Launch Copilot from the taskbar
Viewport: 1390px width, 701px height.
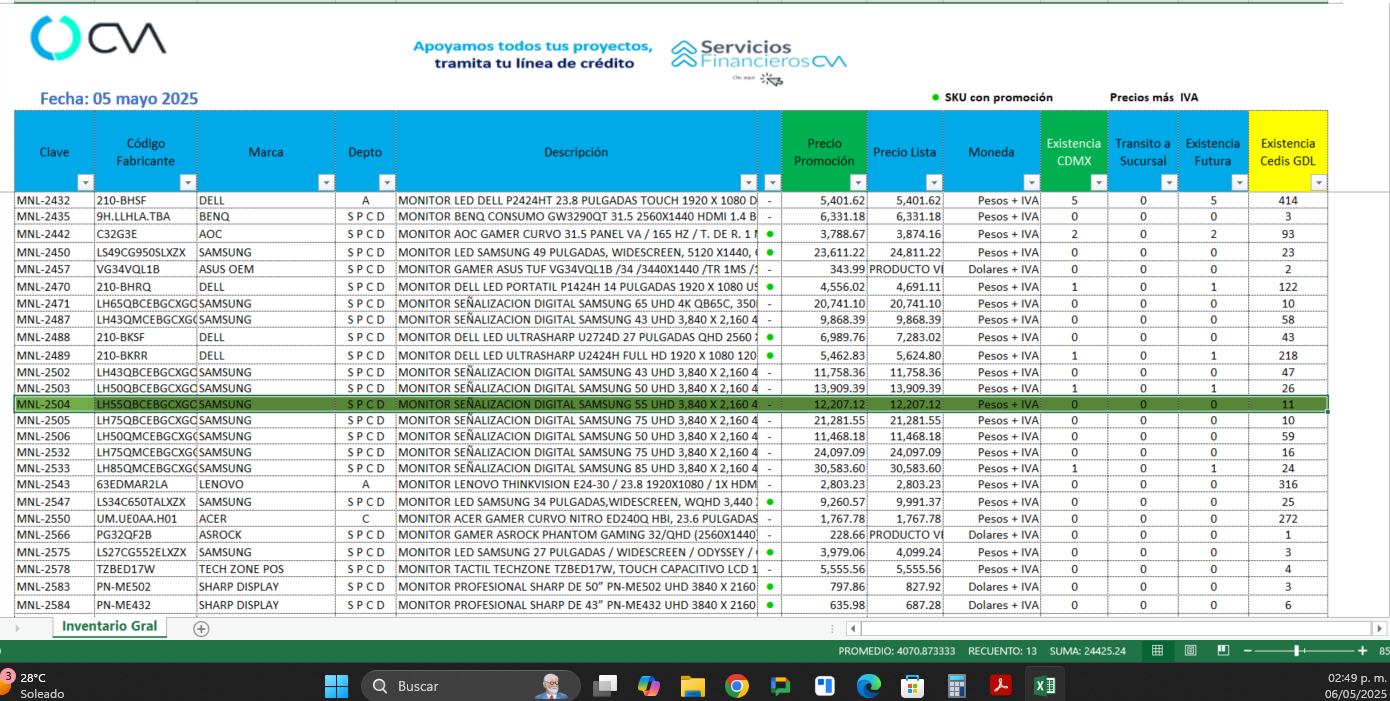(649, 686)
